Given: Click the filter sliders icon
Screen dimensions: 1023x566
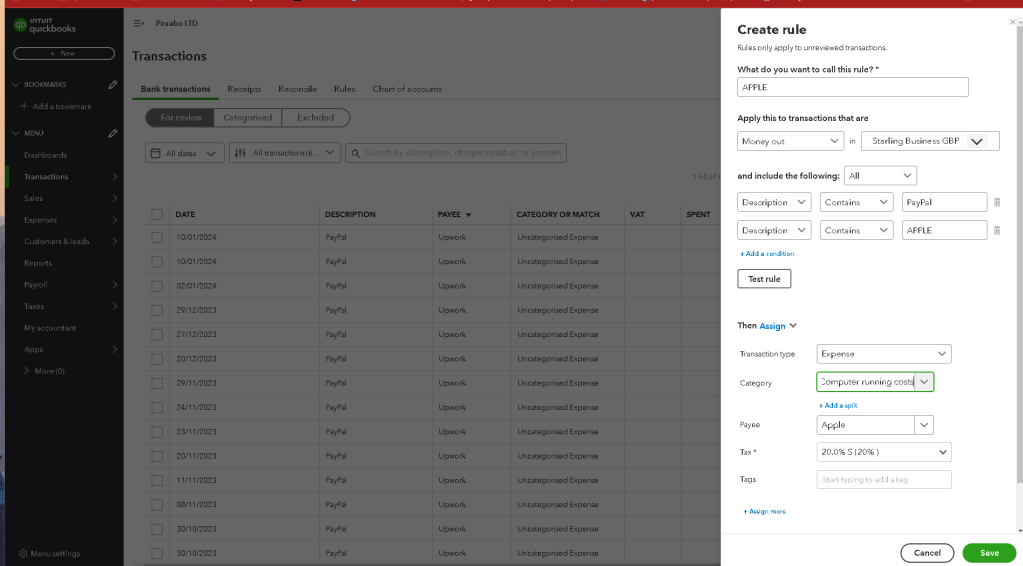Looking at the screenshot, I should tap(240, 153).
